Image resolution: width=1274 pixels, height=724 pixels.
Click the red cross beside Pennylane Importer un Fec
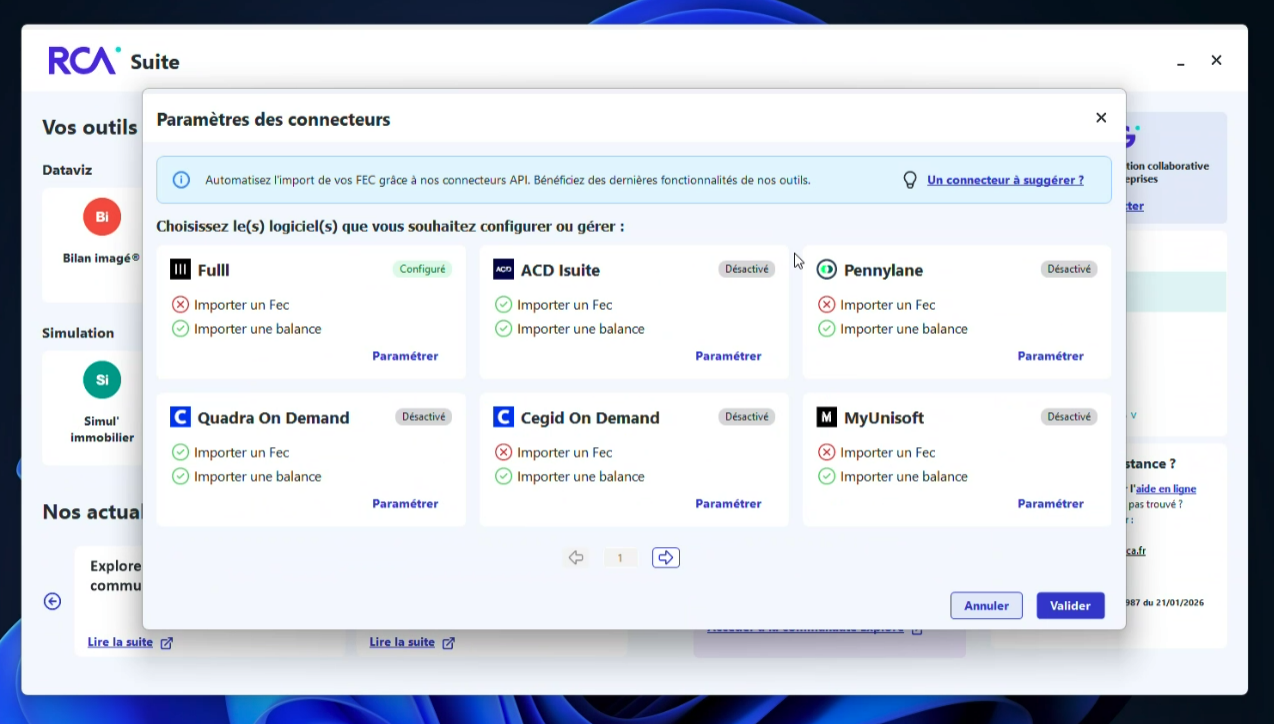(826, 305)
